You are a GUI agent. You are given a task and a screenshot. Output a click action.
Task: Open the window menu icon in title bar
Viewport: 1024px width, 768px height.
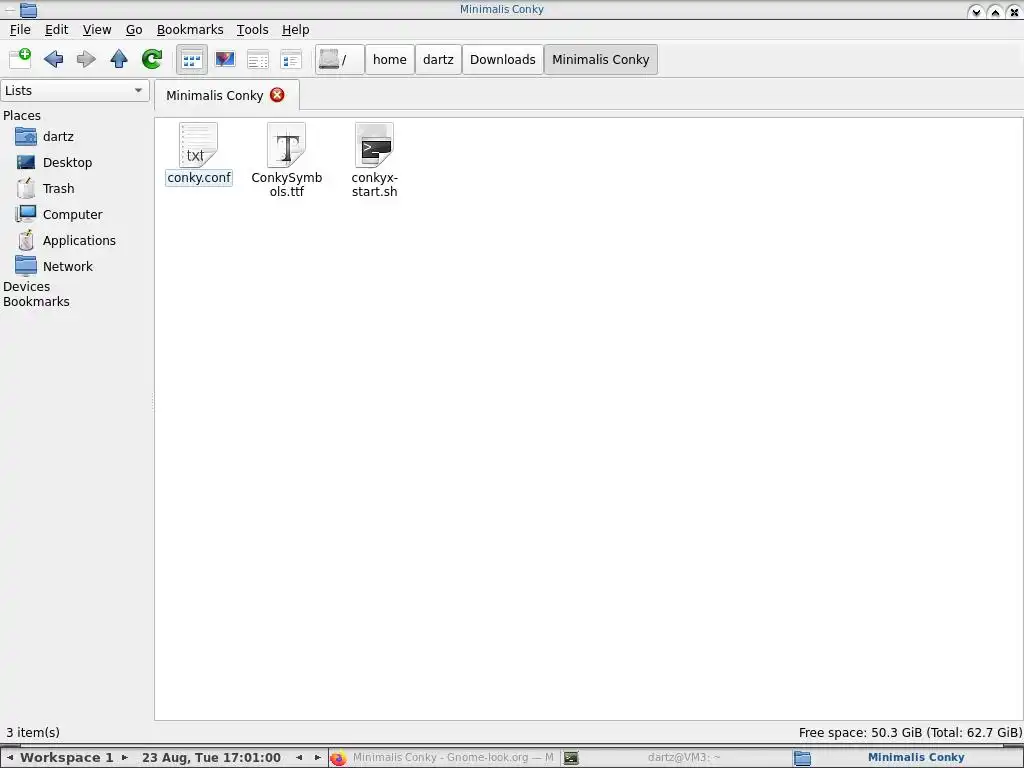29,10
